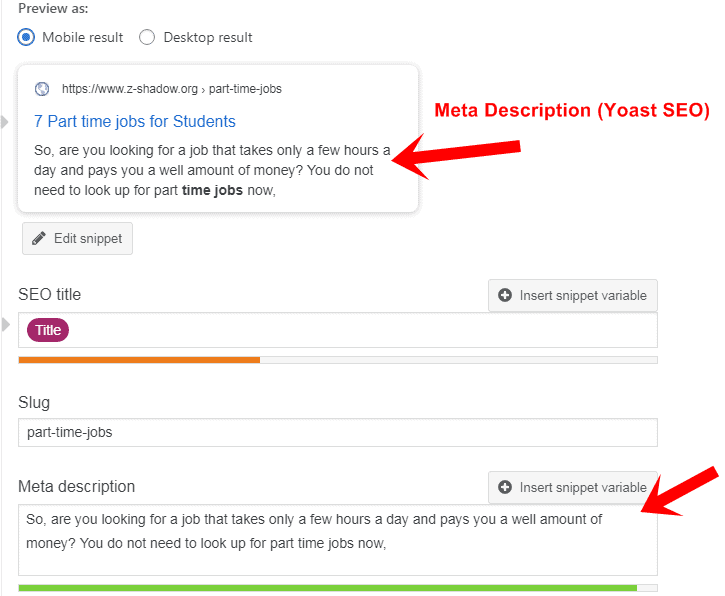Click the Edit snippet pencil button

77,239
